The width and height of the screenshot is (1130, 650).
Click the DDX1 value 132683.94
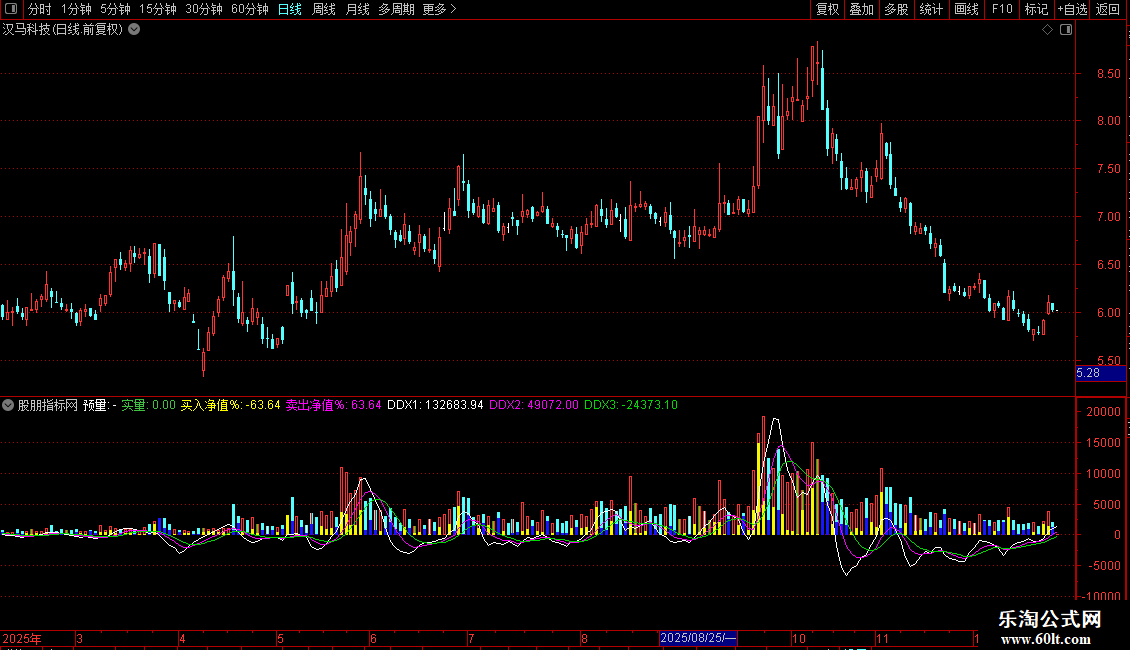pos(454,405)
